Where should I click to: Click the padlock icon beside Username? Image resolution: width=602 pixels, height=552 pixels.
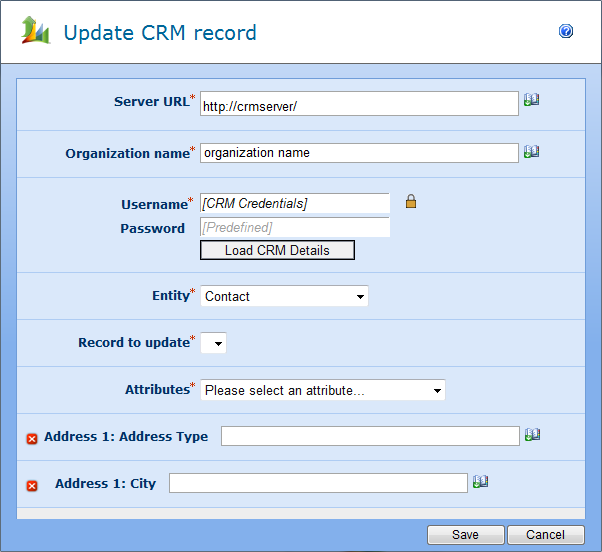click(410, 202)
